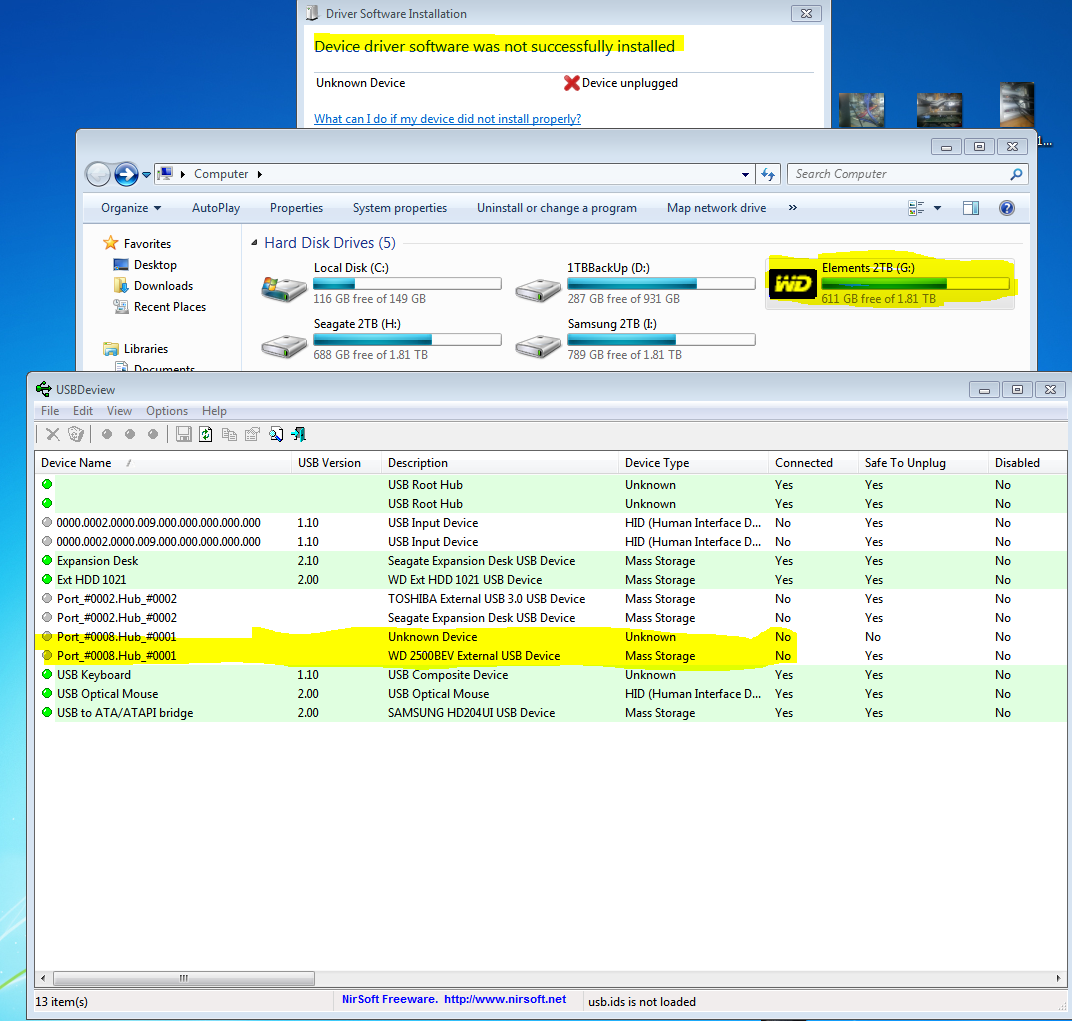Open the Organize dropdown menu

click(x=130, y=208)
